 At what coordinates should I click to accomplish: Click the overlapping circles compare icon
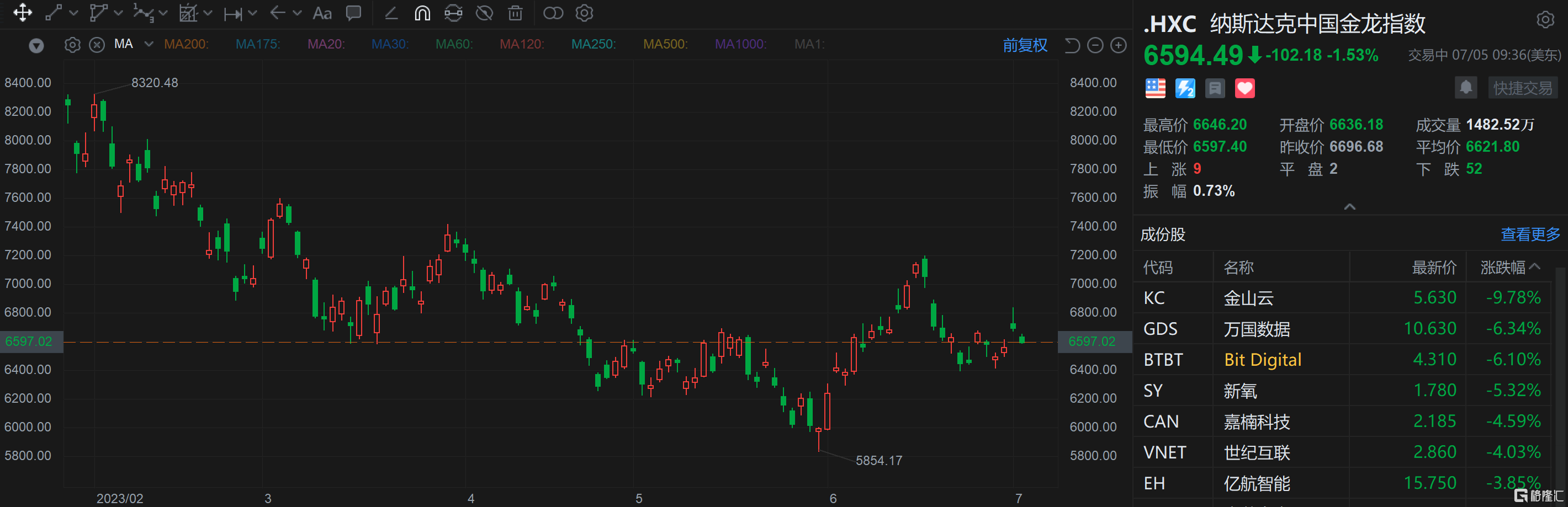(553, 13)
